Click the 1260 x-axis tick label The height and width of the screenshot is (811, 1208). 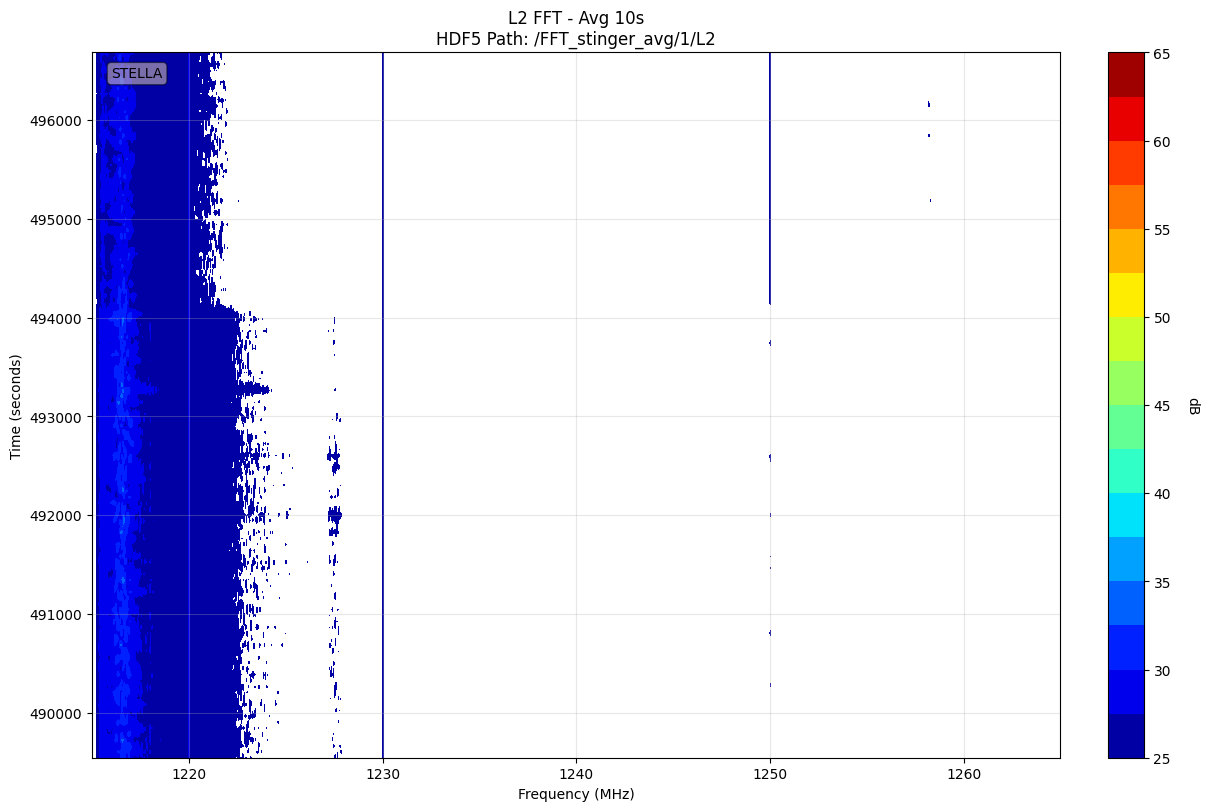pos(963,772)
